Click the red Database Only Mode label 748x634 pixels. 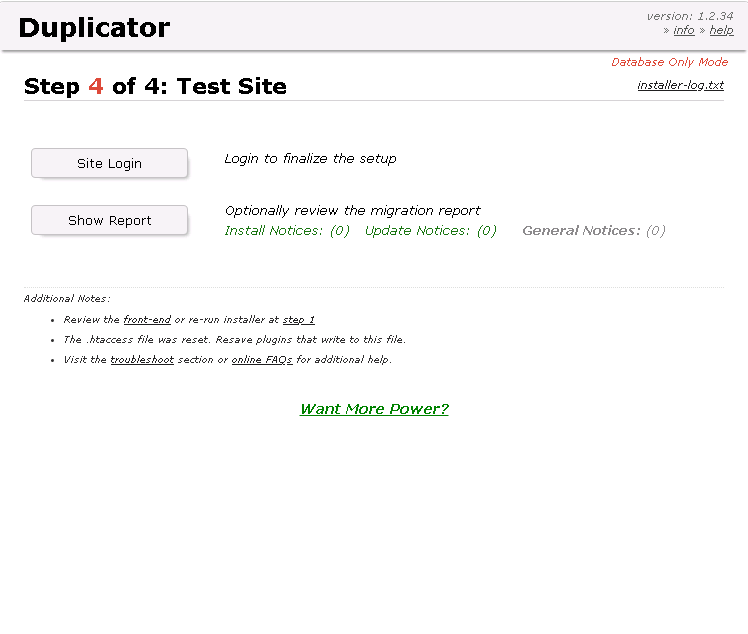coord(669,62)
